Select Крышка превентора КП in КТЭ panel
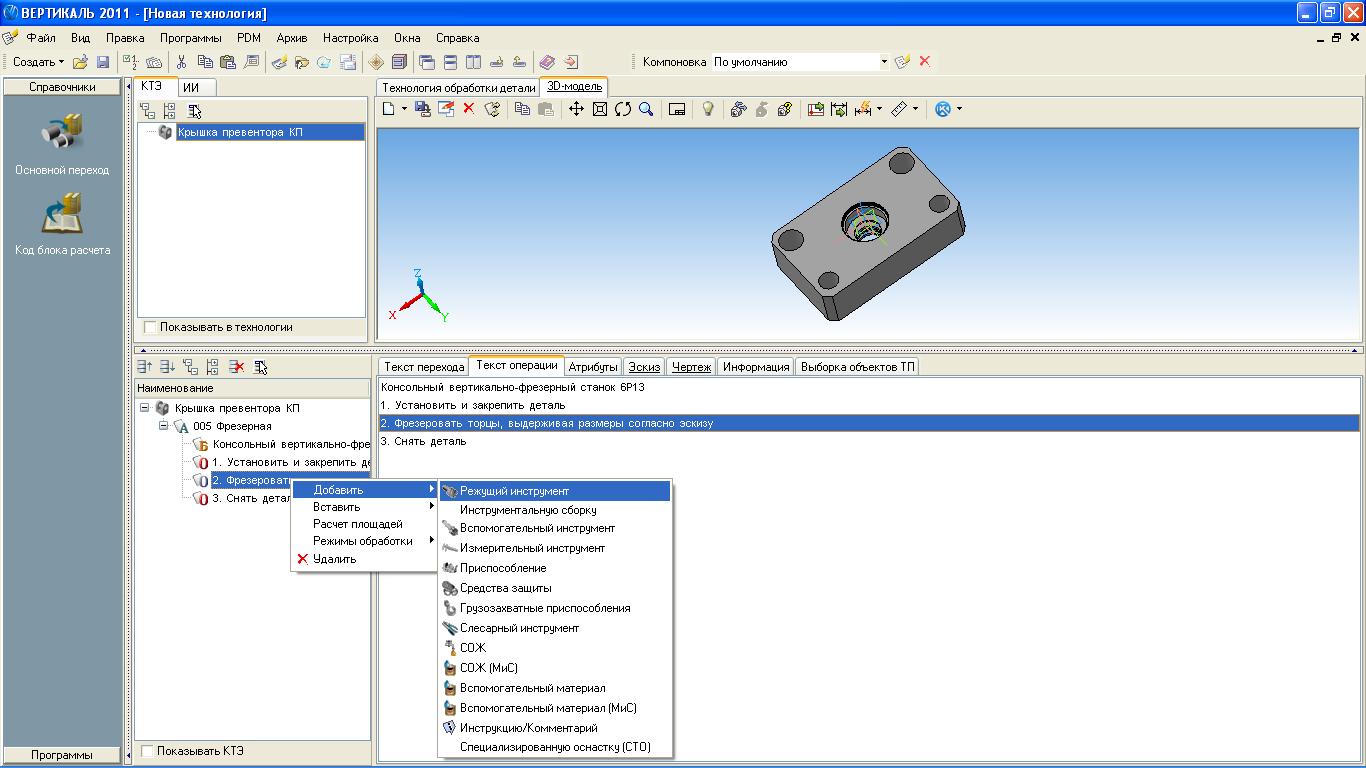 tap(270, 132)
